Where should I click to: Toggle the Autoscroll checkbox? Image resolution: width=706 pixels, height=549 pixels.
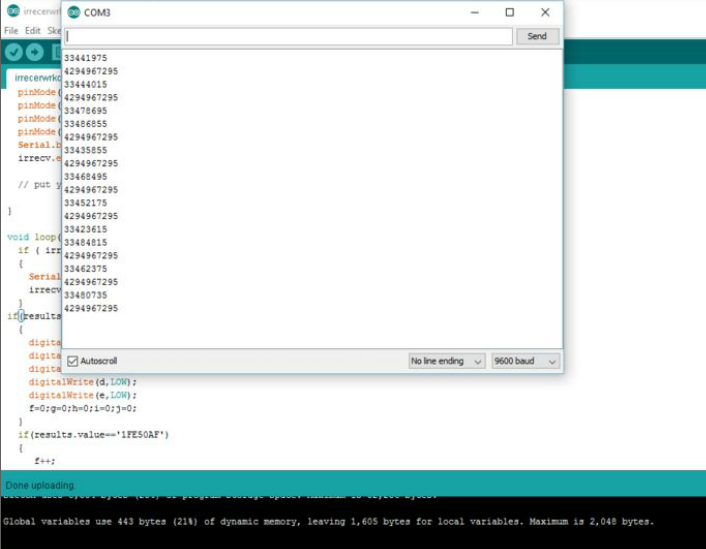click(x=72, y=361)
